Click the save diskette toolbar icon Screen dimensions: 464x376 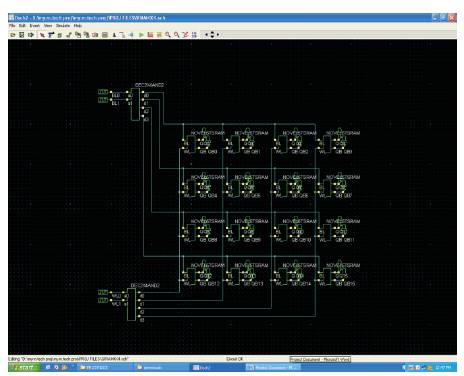[x=22, y=35]
